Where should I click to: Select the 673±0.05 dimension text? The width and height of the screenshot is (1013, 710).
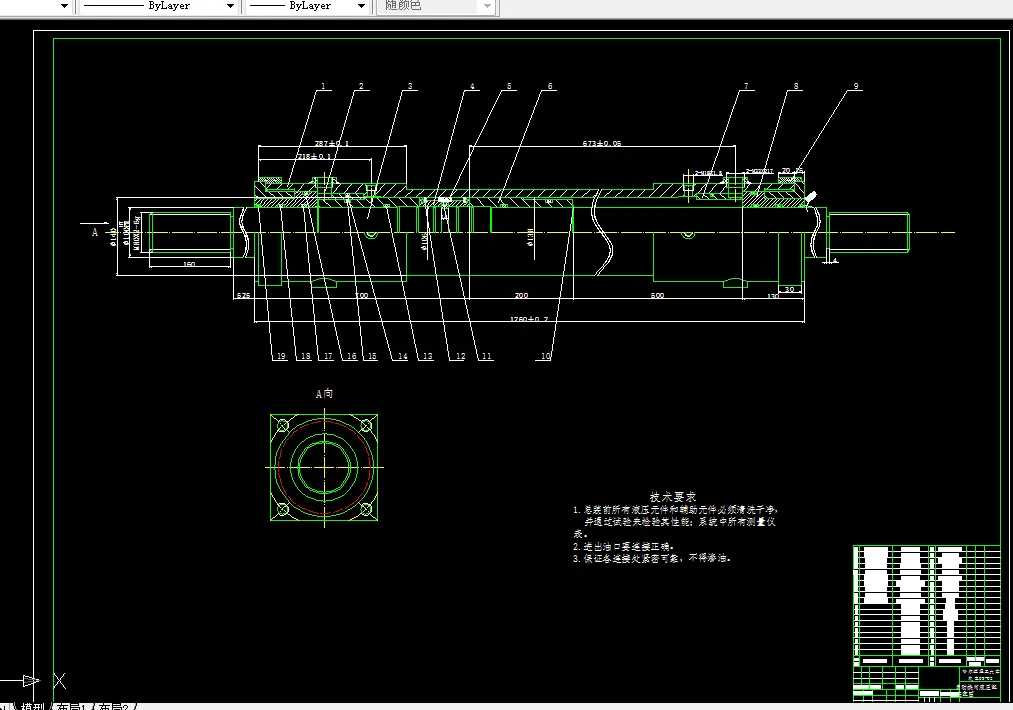tap(601, 143)
